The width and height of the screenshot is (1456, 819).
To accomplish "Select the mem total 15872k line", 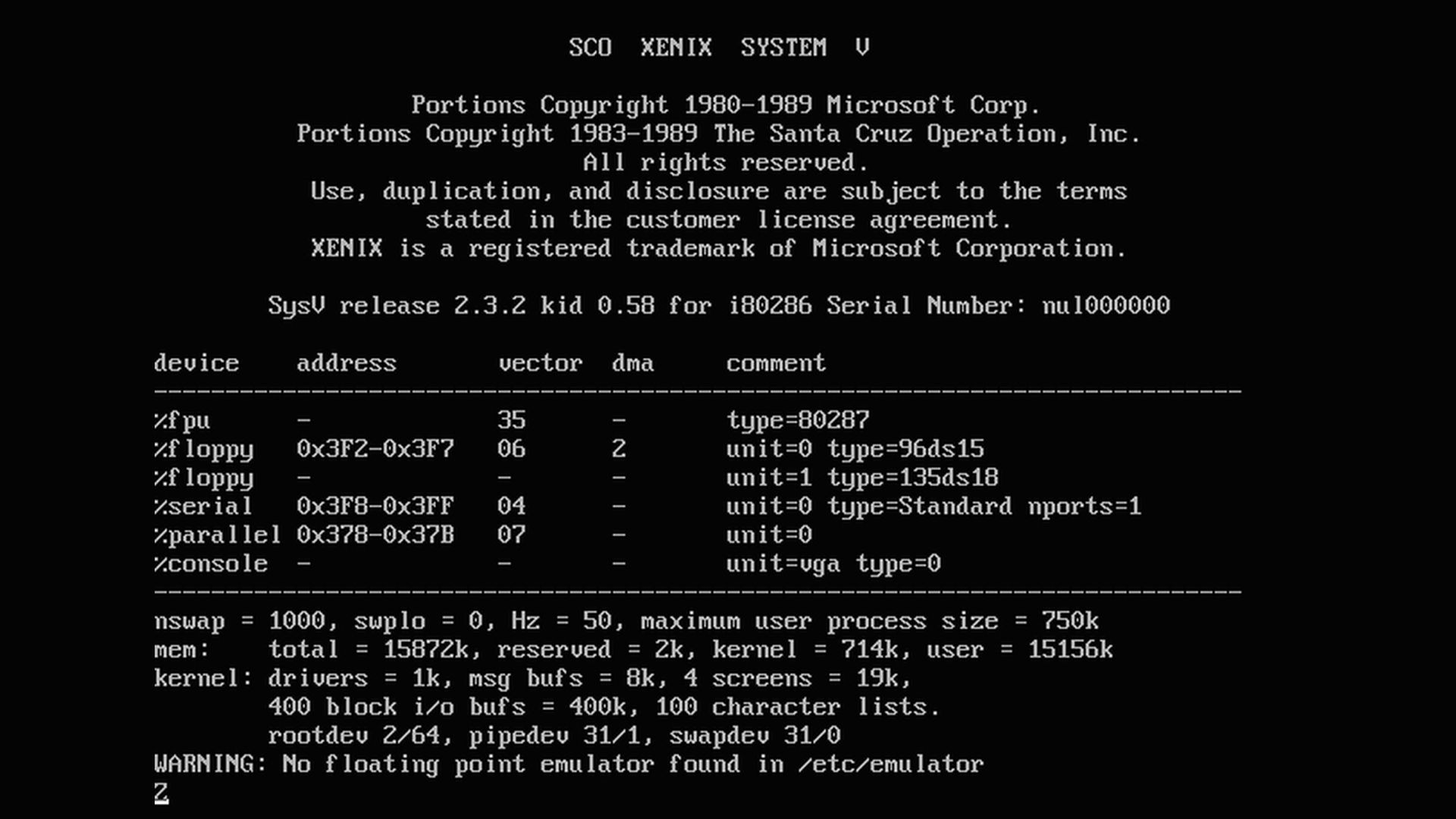I will point(633,649).
